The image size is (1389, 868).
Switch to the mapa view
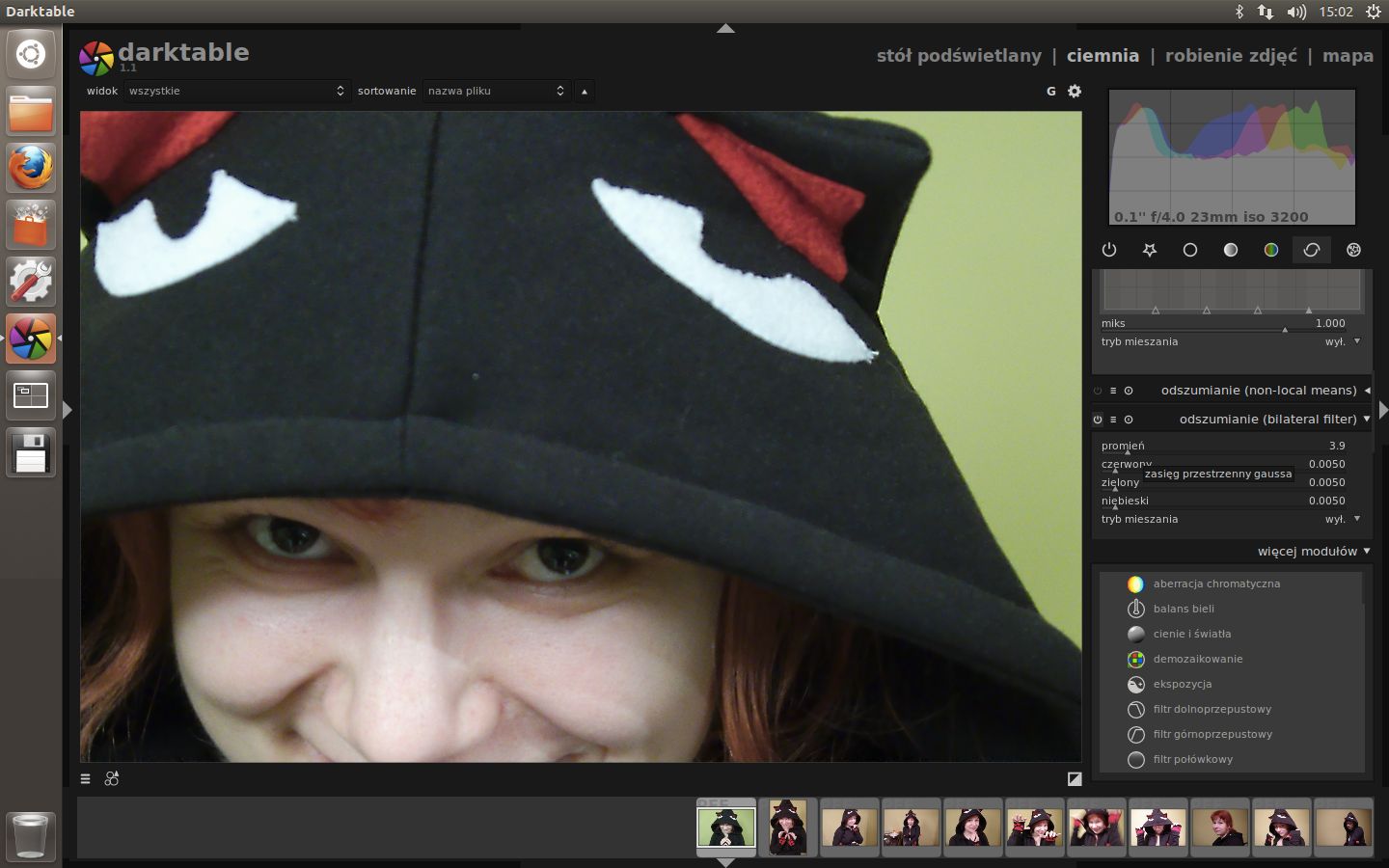(x=1348, y=56)
